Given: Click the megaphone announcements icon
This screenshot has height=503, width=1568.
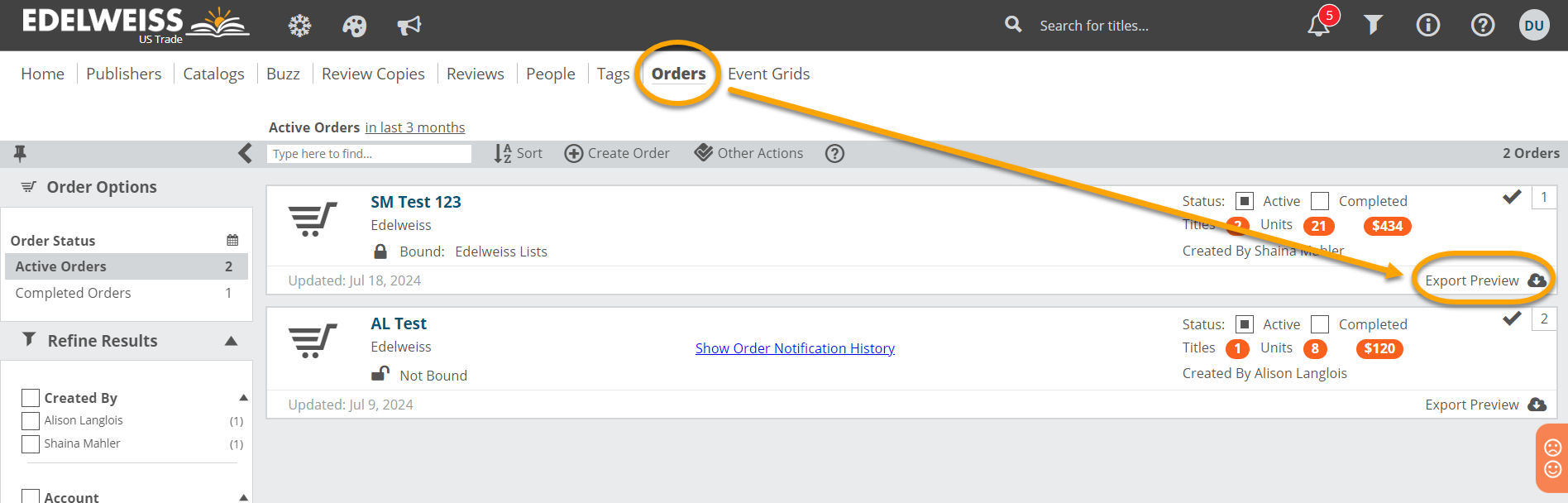Looking at the screenshot, I should coord(409,26).
